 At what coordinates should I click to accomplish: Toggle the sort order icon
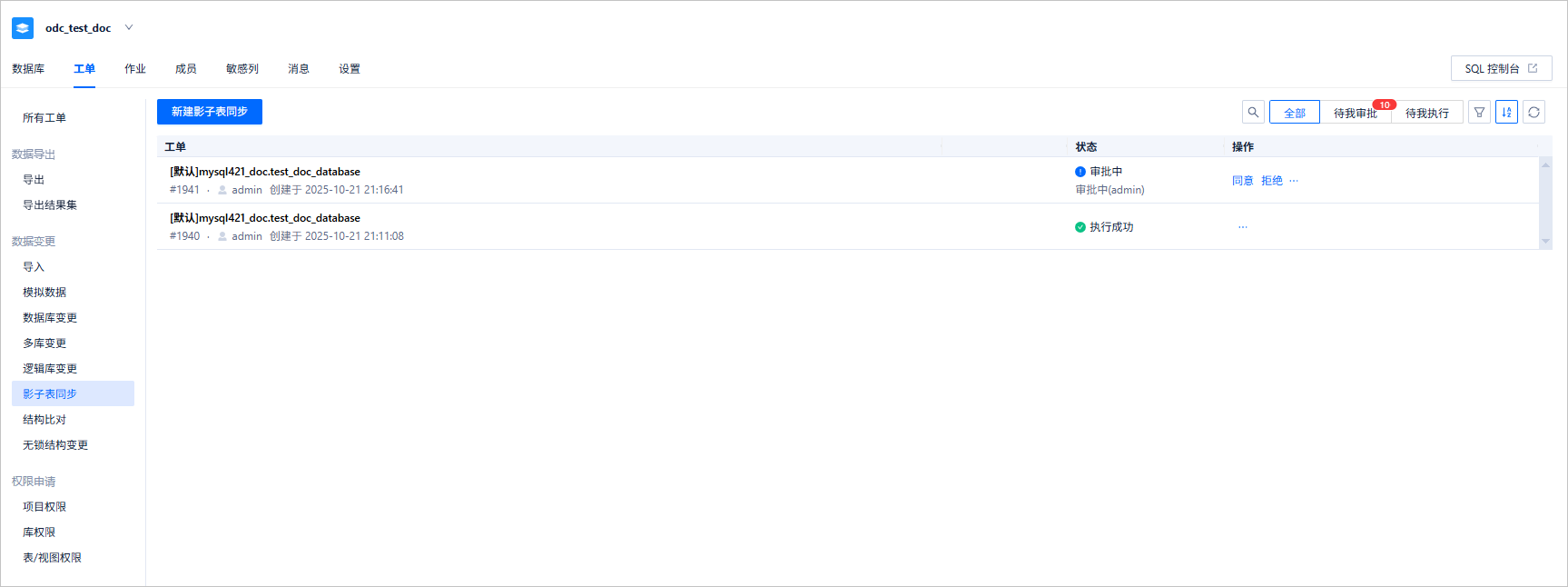pyautogui.click(x=1507, y=113)
